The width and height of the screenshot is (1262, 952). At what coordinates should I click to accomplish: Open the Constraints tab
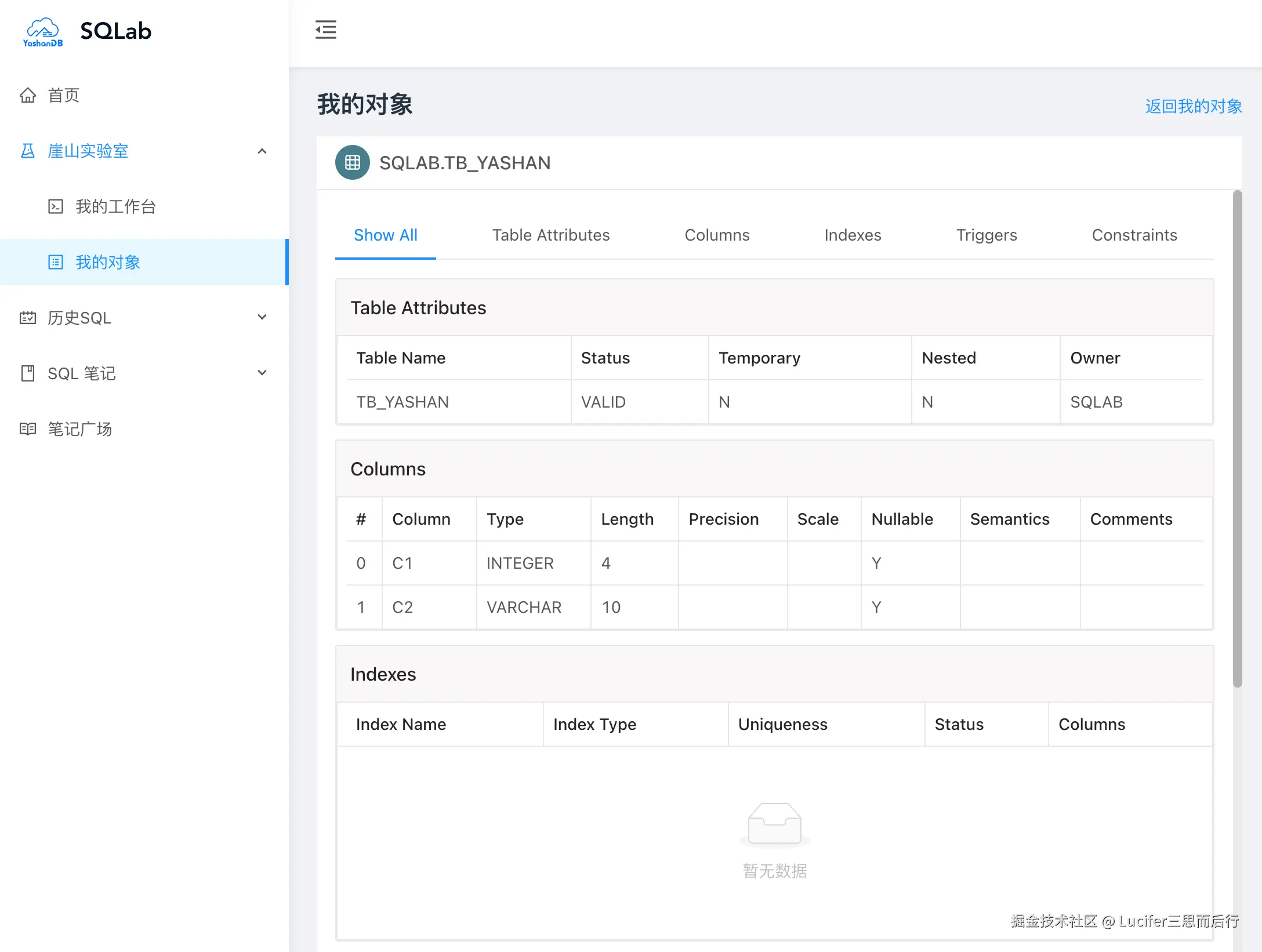point(1134,235)
